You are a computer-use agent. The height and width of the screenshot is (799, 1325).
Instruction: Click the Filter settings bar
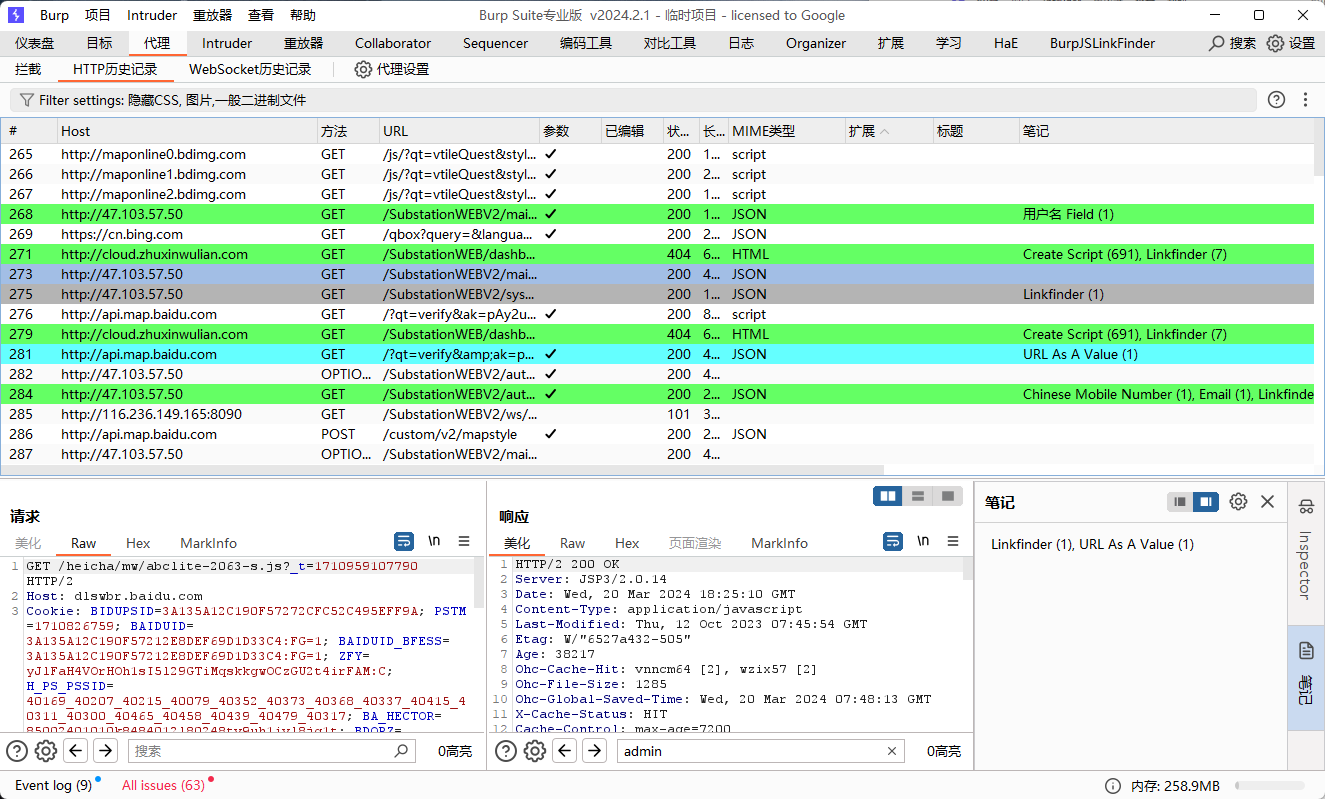click(633, 100)
